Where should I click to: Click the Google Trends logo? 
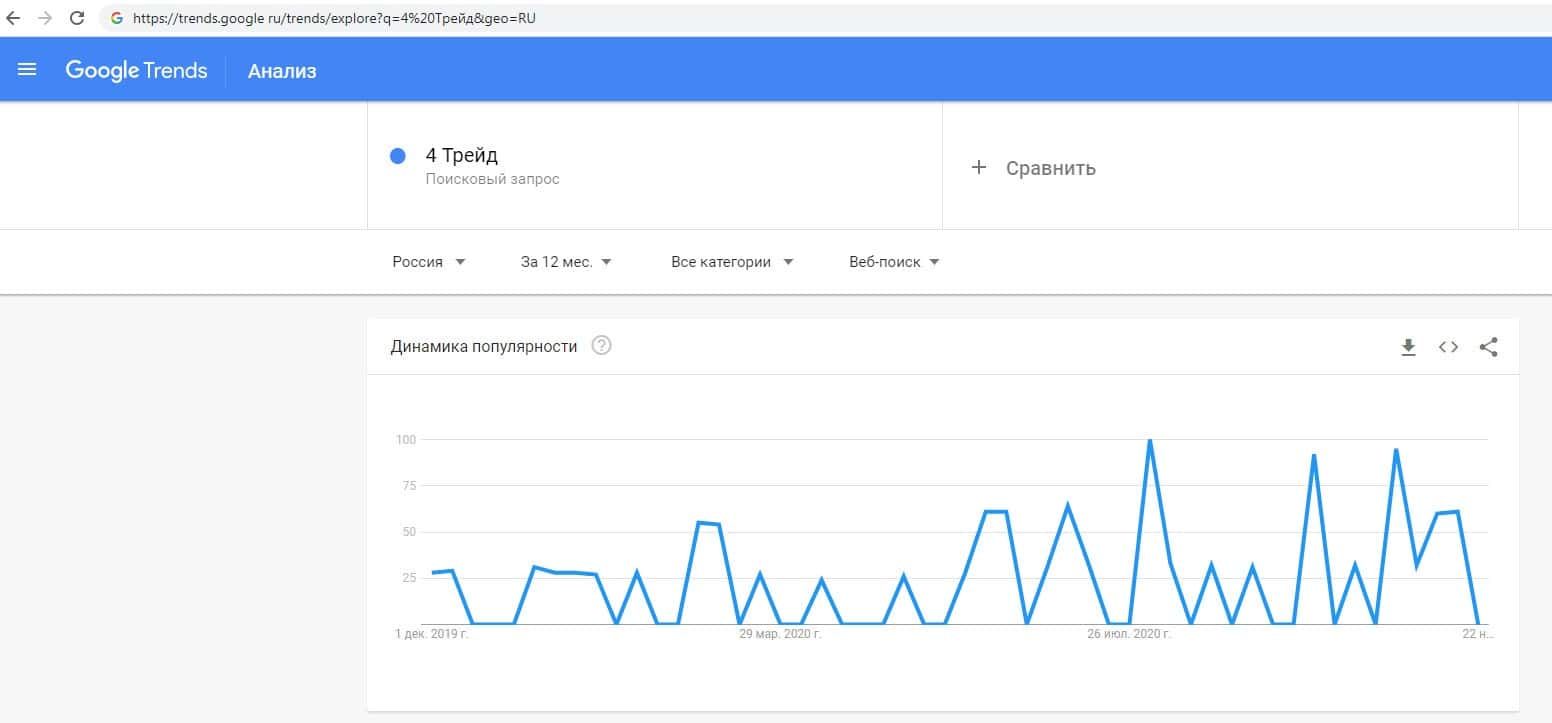pyautogui.click(x=136, y=70)
